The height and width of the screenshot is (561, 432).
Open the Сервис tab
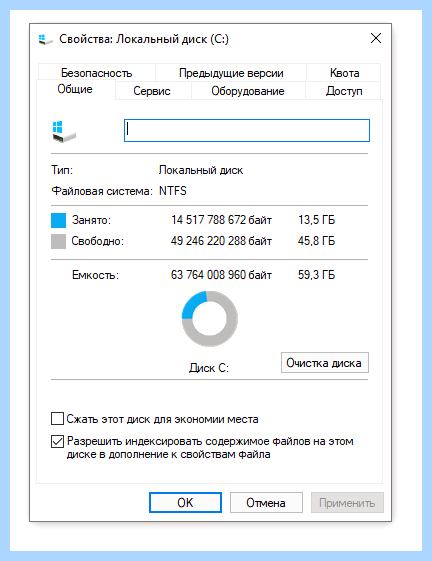152,91
